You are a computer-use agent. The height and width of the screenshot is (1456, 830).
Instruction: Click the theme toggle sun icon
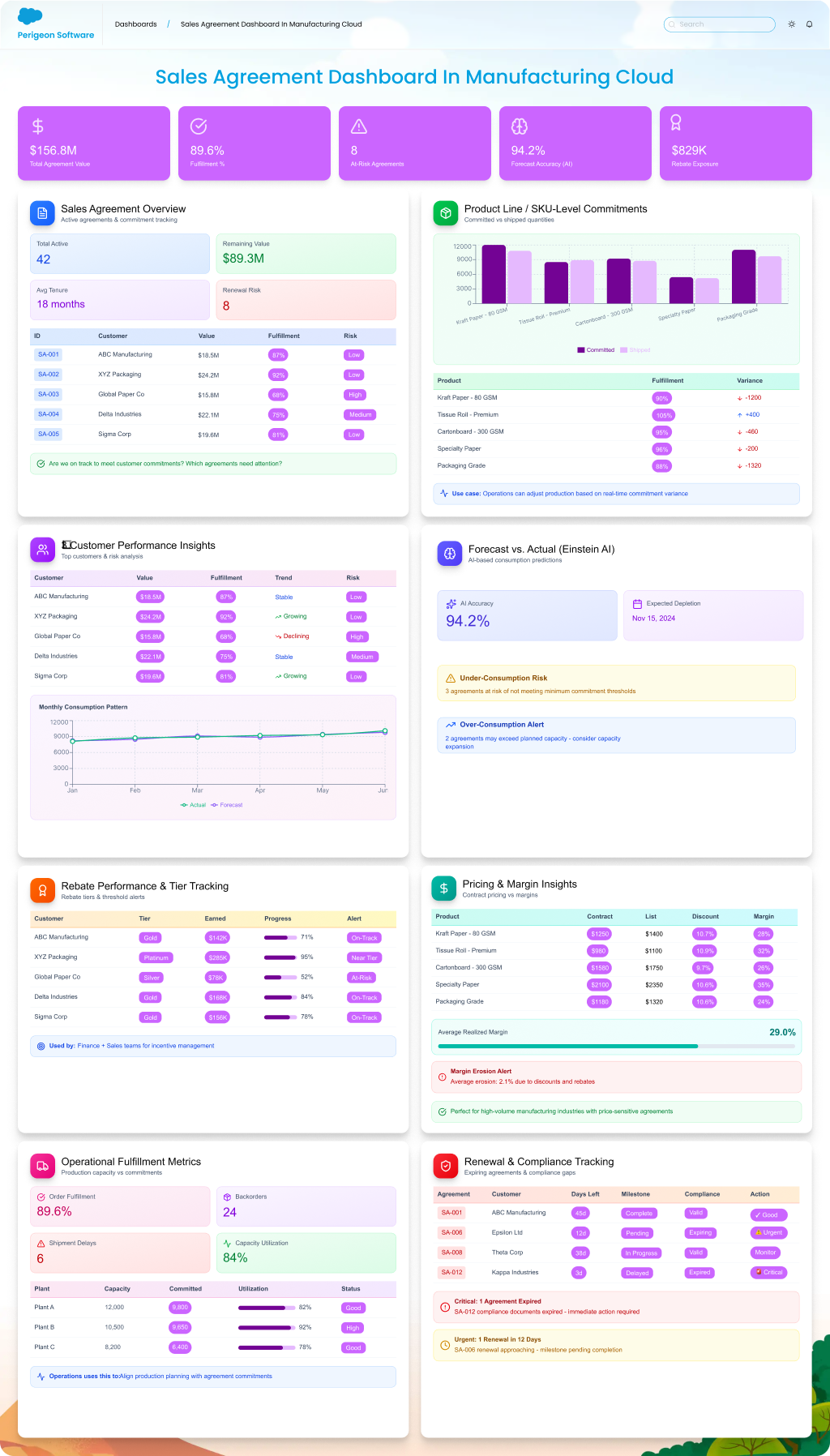click(x=791, y=24)
